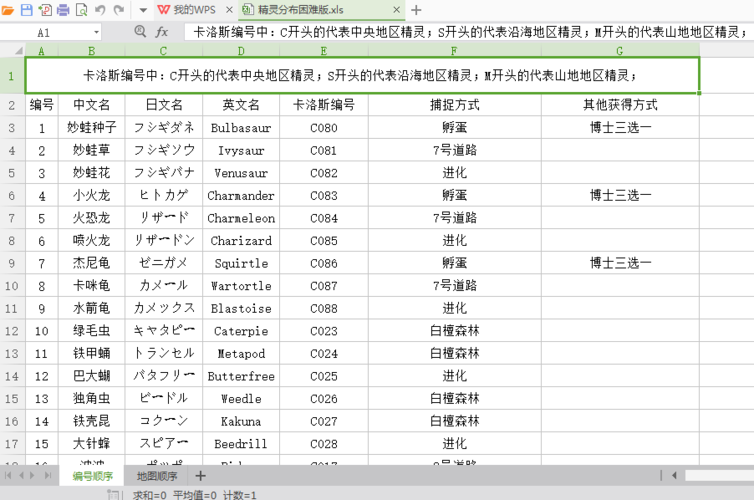The height and width of the screenshot is (500, 754).
Task: Add a new sheet with the plus button
Action: pos(201,476)
